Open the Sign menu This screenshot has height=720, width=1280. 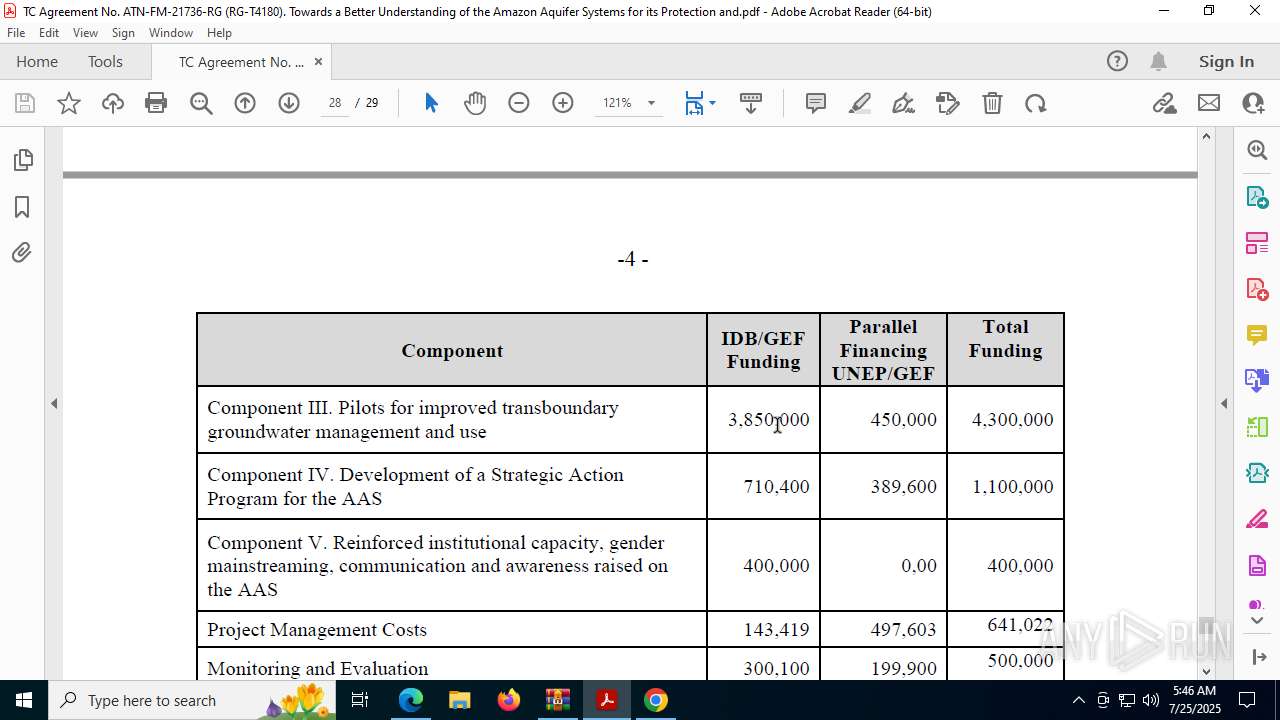[123, 33]
